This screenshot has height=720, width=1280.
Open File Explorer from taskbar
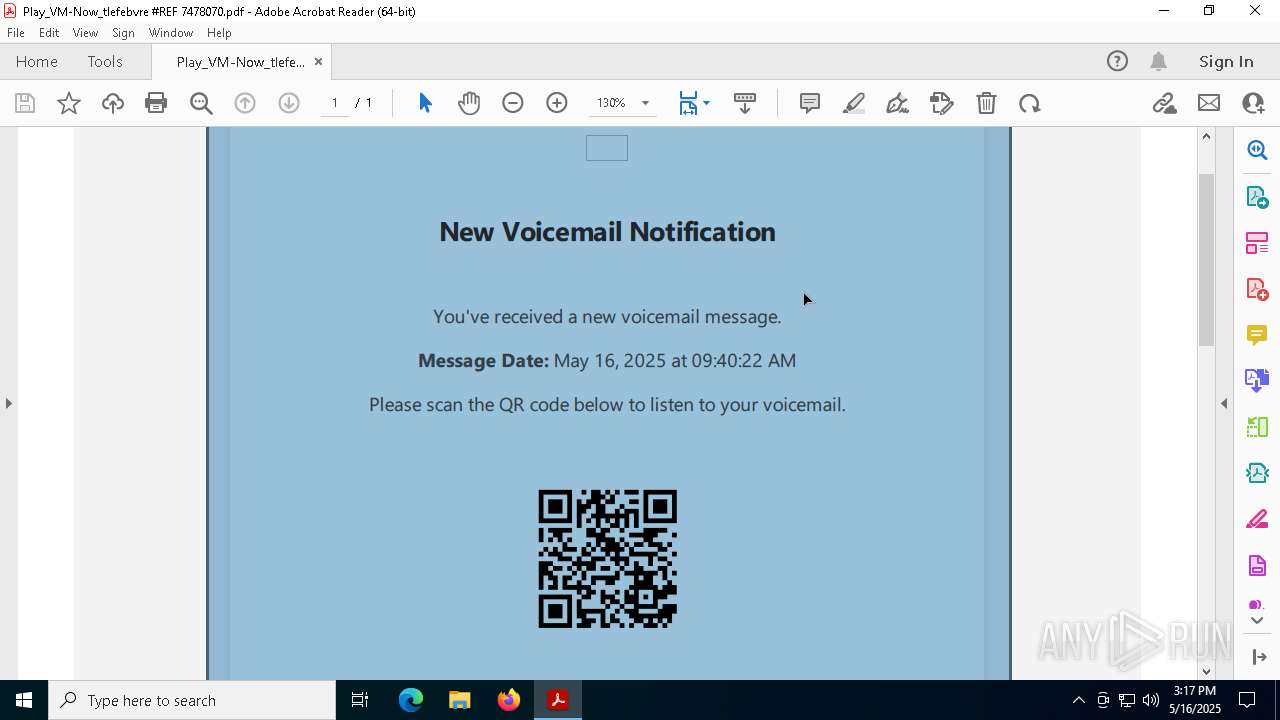coord(459,700)
